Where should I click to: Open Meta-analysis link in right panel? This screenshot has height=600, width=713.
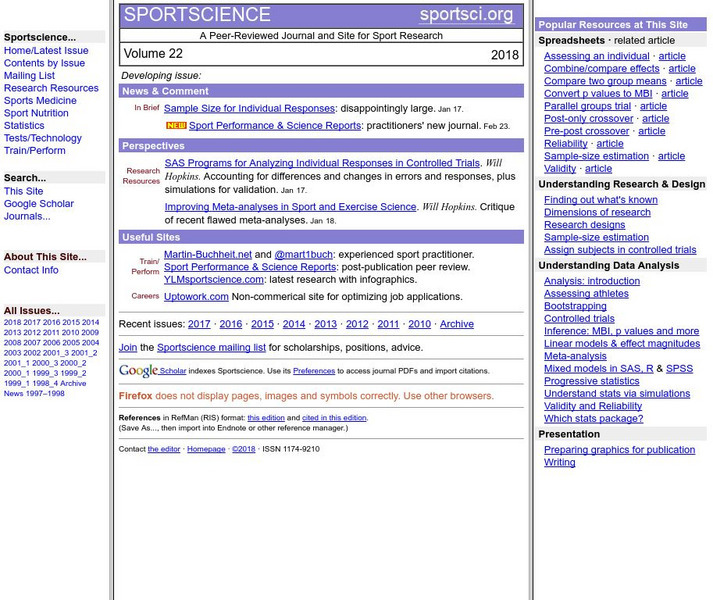coord(575,357)
